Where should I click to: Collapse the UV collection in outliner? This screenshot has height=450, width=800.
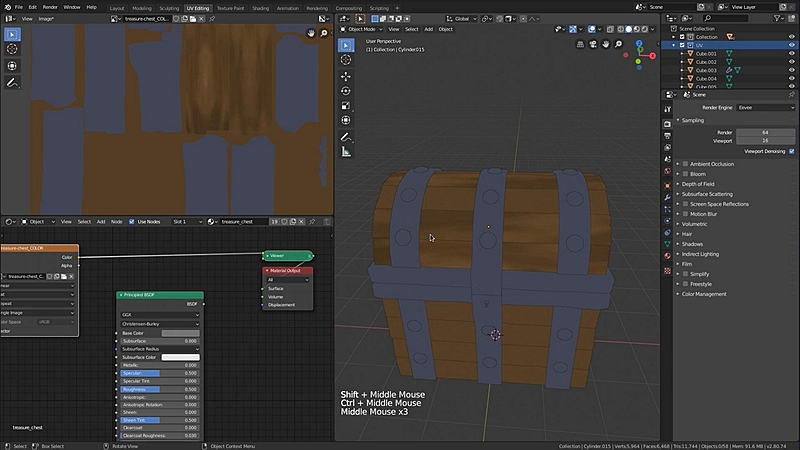pyautogui.click(x=674, y=45)
